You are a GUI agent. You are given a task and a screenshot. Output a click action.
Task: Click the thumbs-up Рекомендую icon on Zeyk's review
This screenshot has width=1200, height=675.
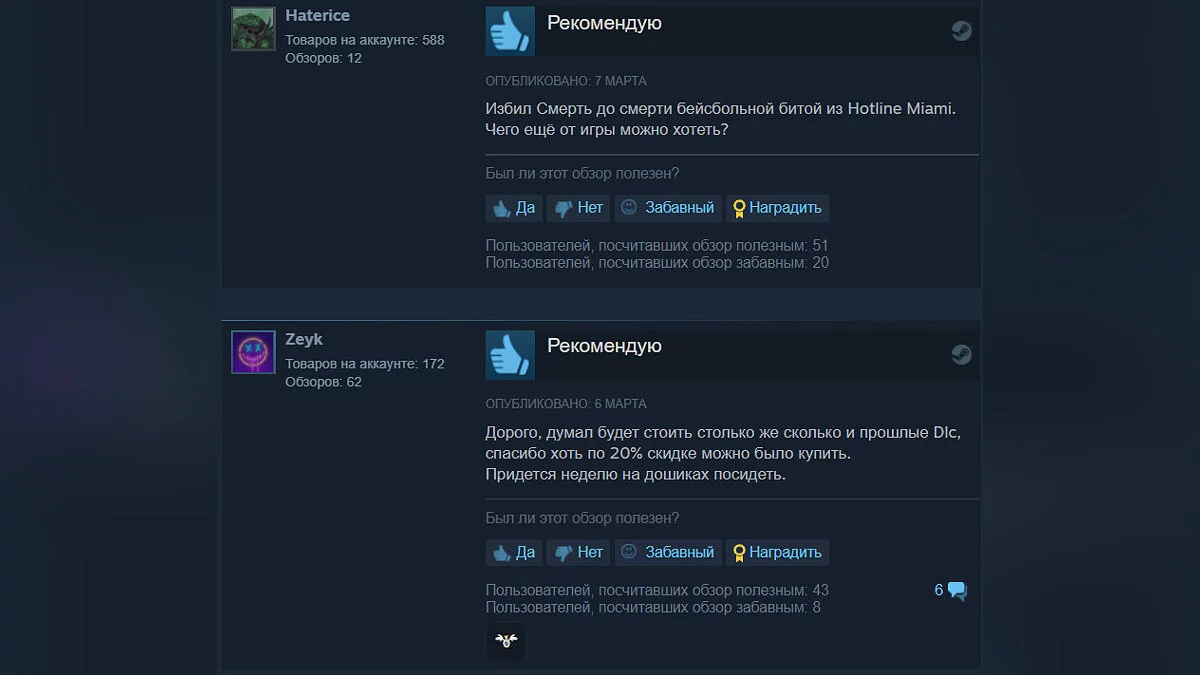coord(510,355)
